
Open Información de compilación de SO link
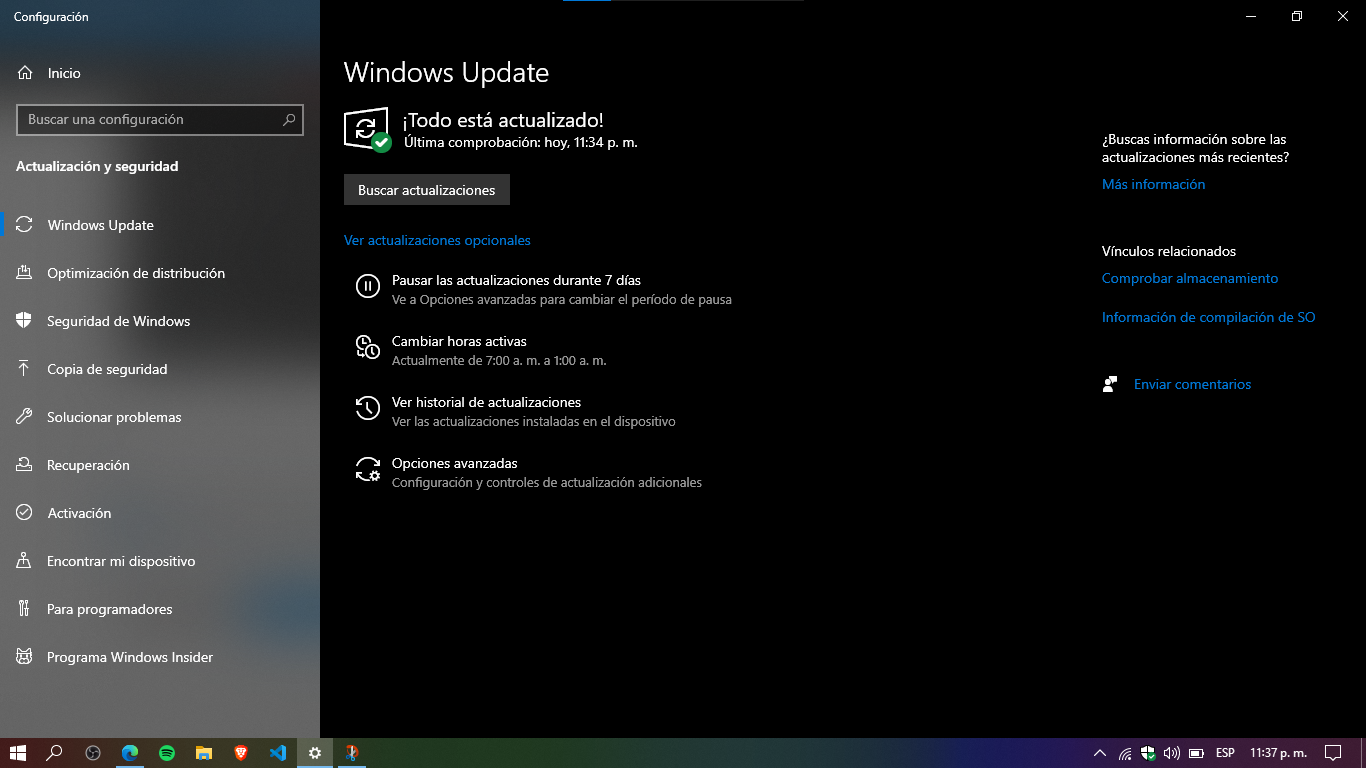1208,317
